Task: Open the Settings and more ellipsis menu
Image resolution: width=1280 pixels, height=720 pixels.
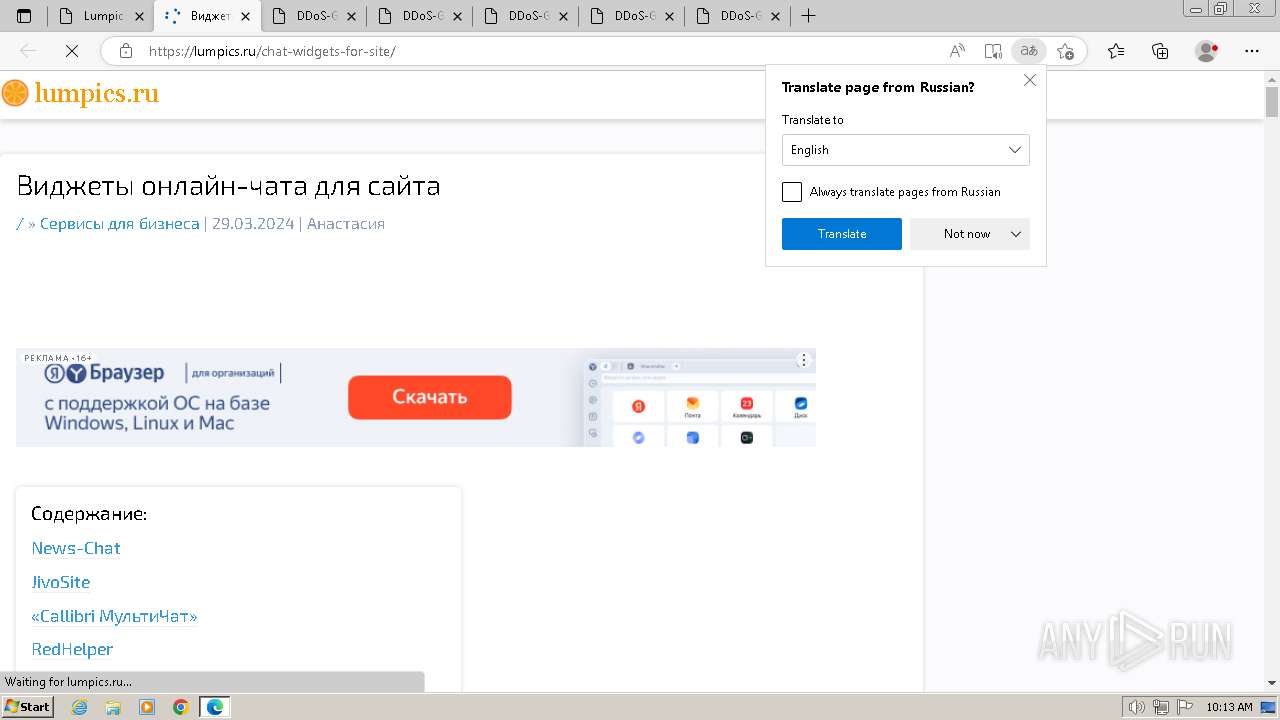Action: 1252,51
